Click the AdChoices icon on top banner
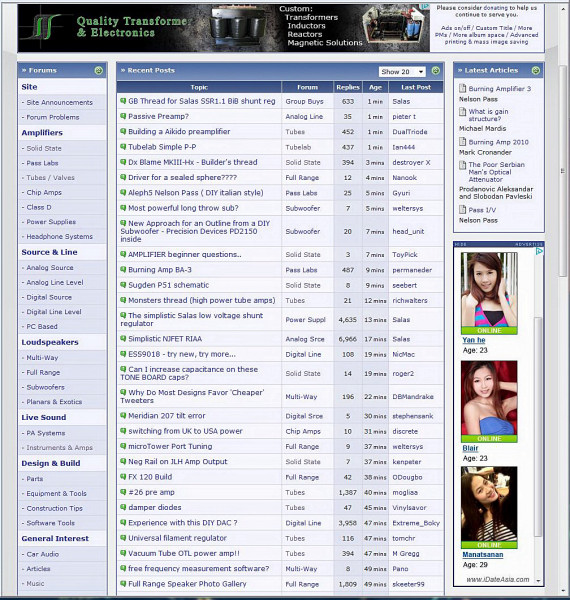Viewport: 570px width, 600px height. coord(425,7)
